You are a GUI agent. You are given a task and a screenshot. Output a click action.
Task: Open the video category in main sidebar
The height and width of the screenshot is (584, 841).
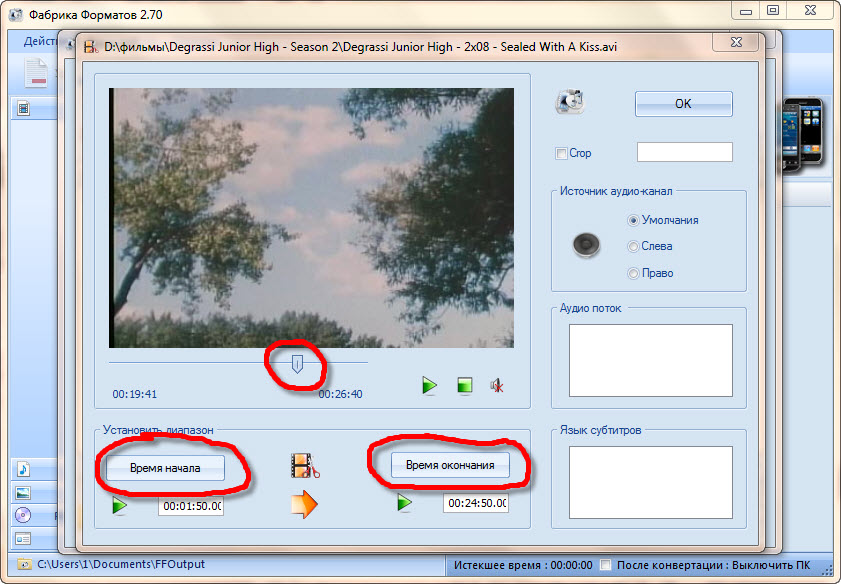point(23,109)
